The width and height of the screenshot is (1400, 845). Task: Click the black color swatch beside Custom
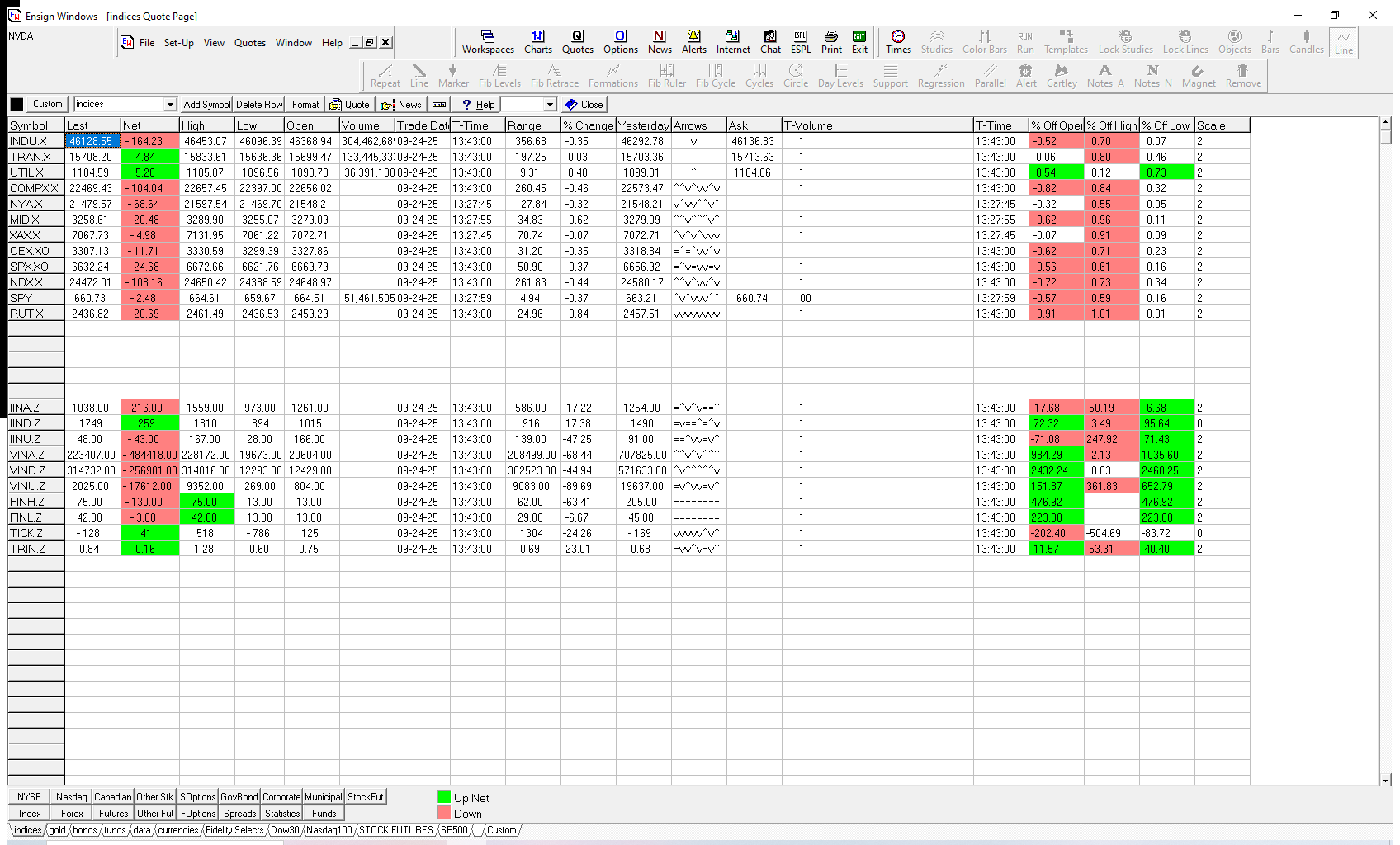(x=17, y=105)
